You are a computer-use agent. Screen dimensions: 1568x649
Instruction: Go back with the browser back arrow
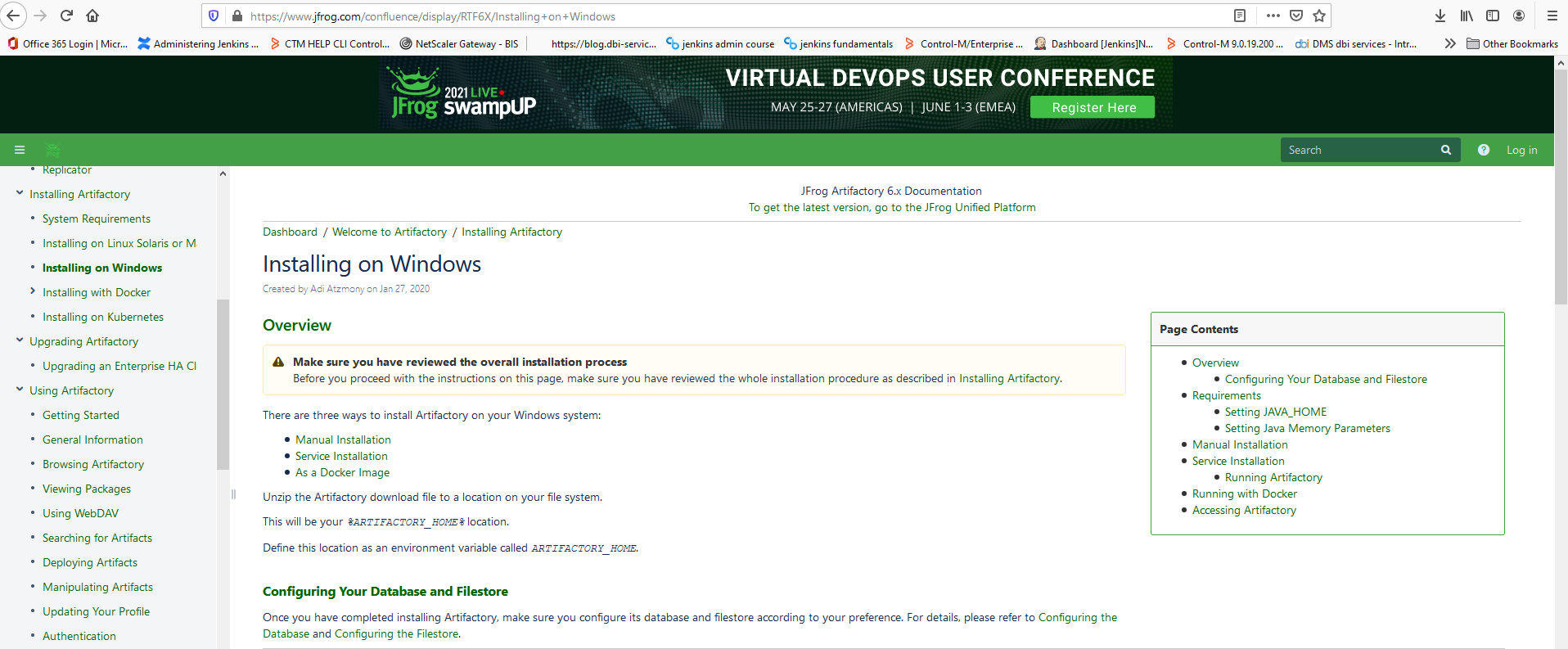pyautogui.click(x=13, y=16)
